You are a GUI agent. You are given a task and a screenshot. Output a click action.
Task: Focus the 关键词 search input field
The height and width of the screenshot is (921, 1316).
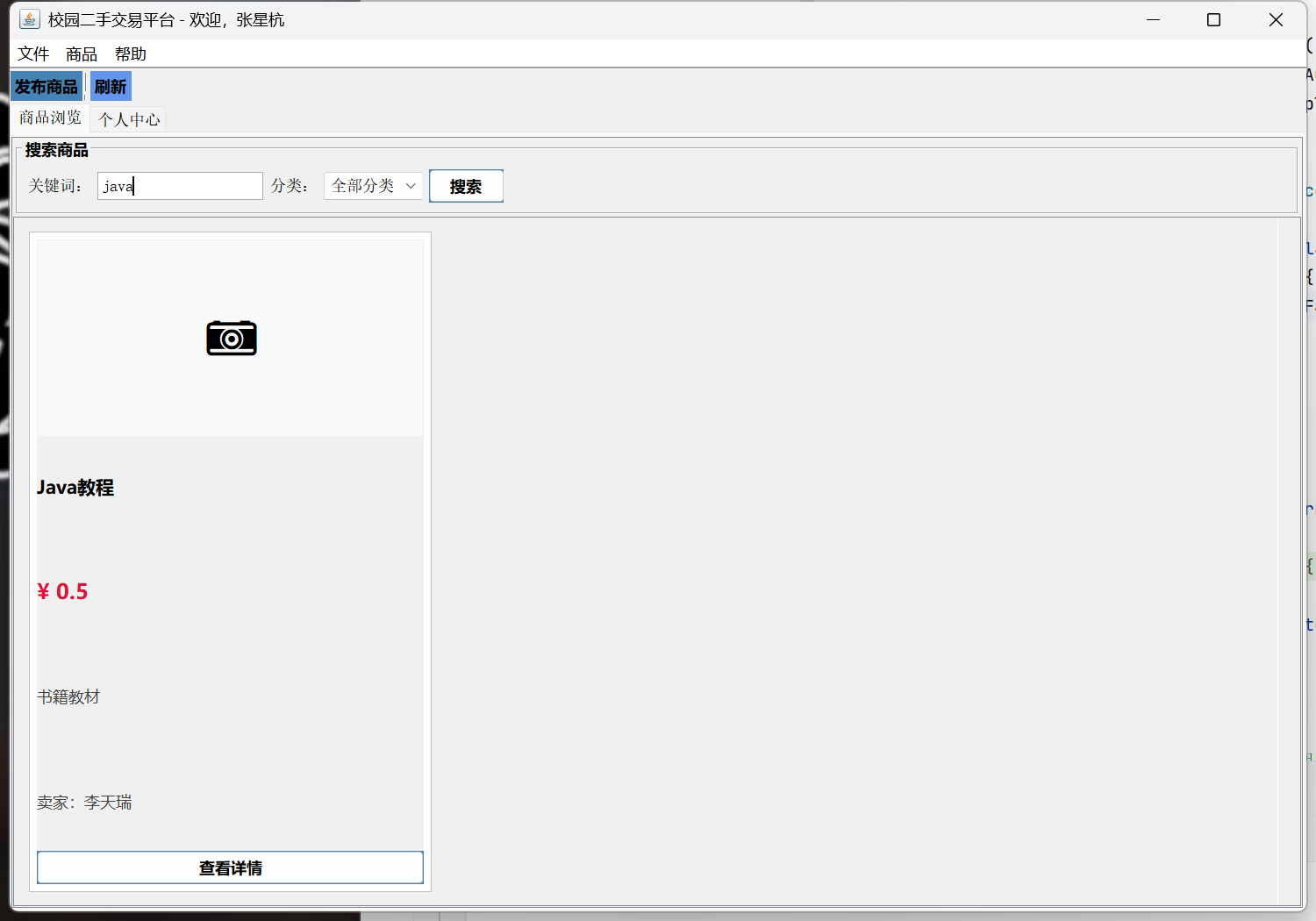180,186
